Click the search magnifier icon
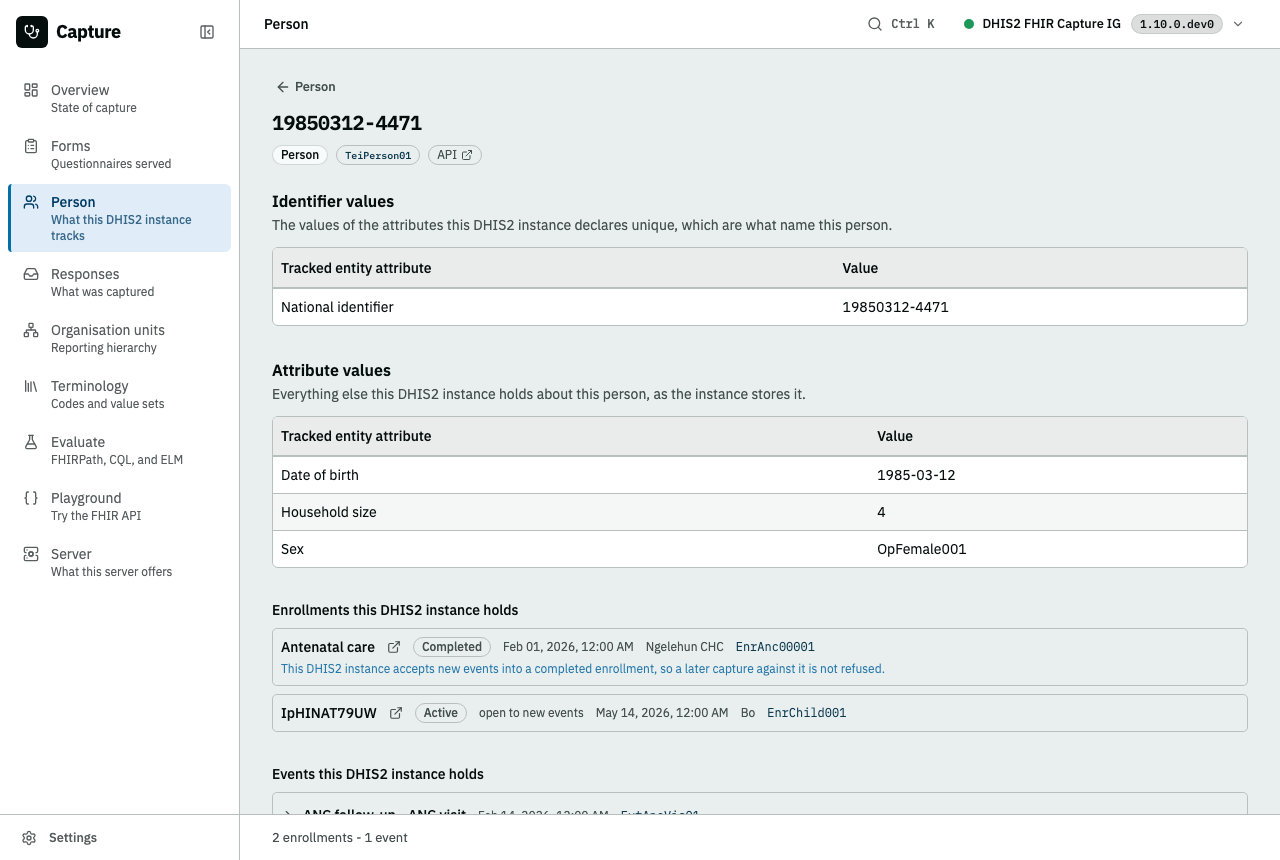Viewport: 1280px width, 860px height. coord(874,24)
